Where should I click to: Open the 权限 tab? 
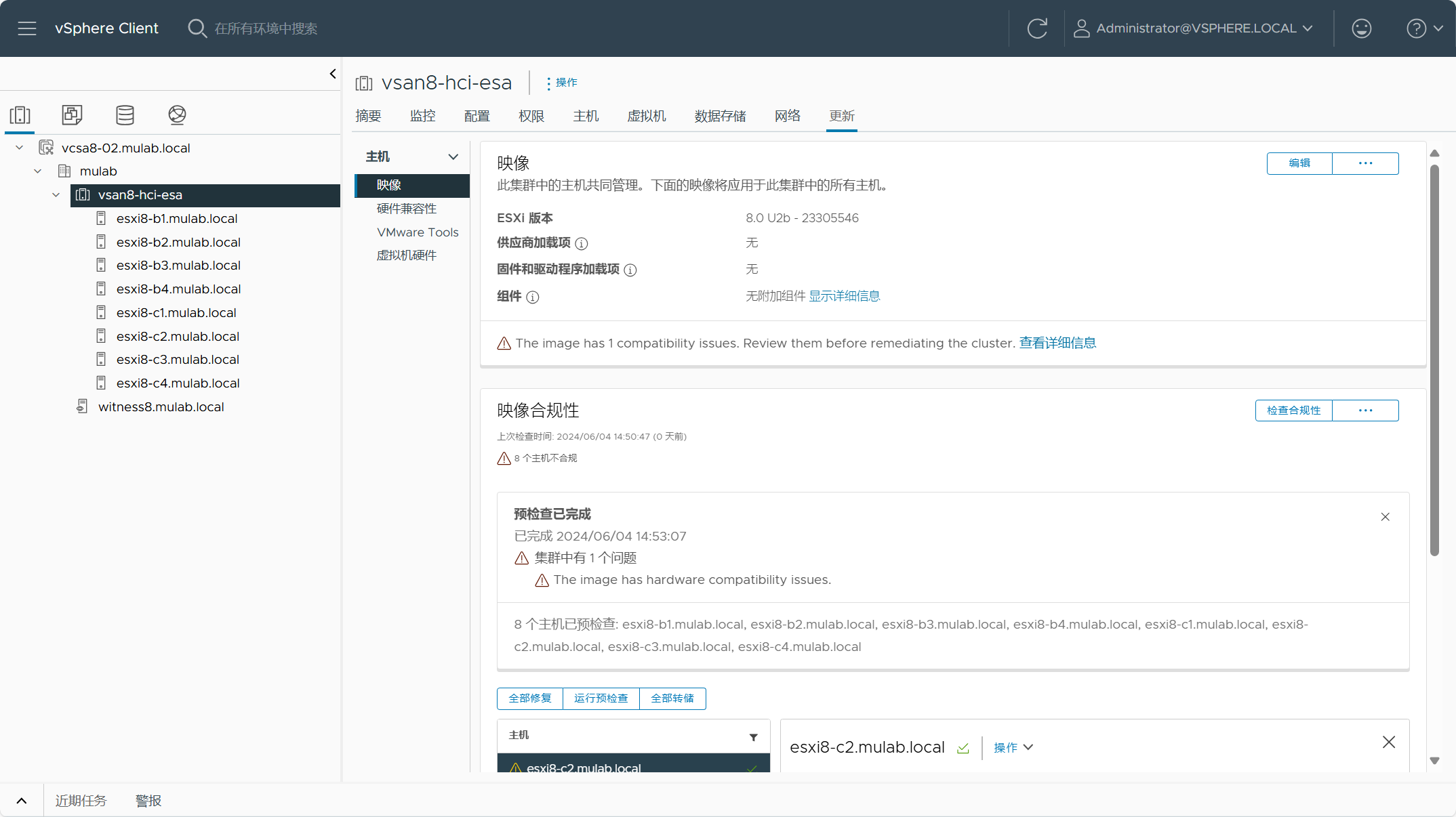tap(531, 116)
